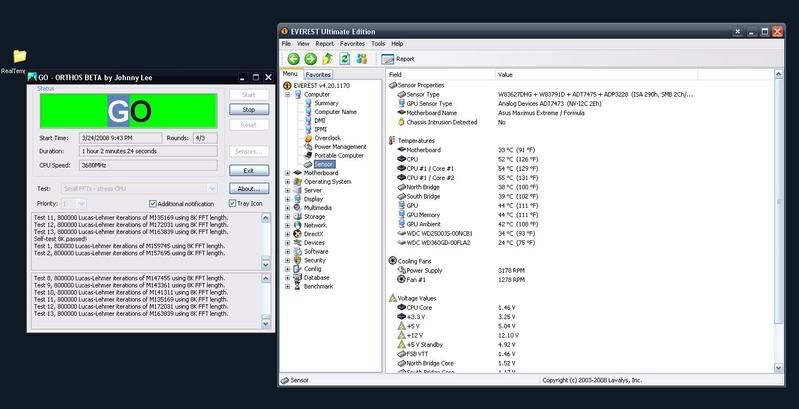The image size is (799, 409).
Task: Click the Report button in EVEREST toolbar
Action: tap(396, 59)
